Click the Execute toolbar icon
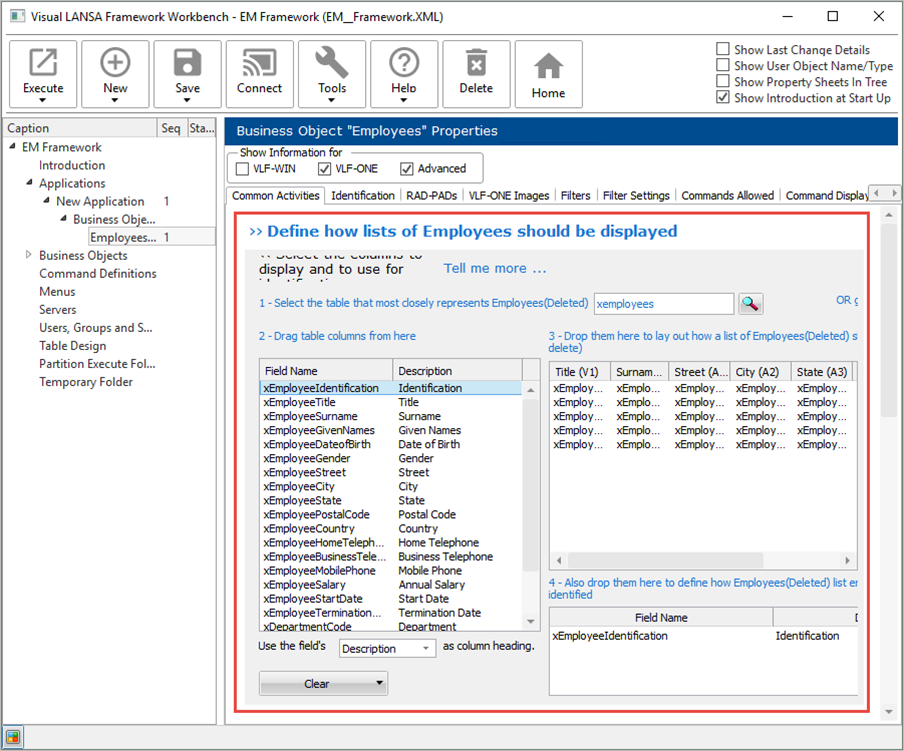The width and height of the screenshot is (904, 751). click(43, 64)
